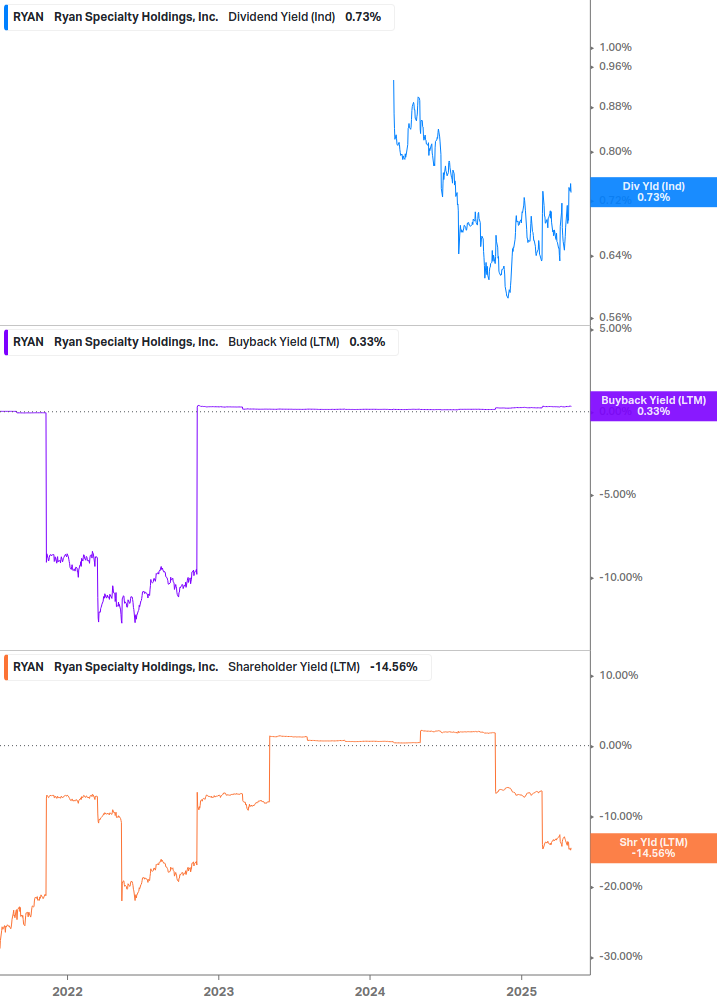Click the purple color bar of the buyback legend
This screenshot has width=717, height=1005.
click(x=6, y=342)
